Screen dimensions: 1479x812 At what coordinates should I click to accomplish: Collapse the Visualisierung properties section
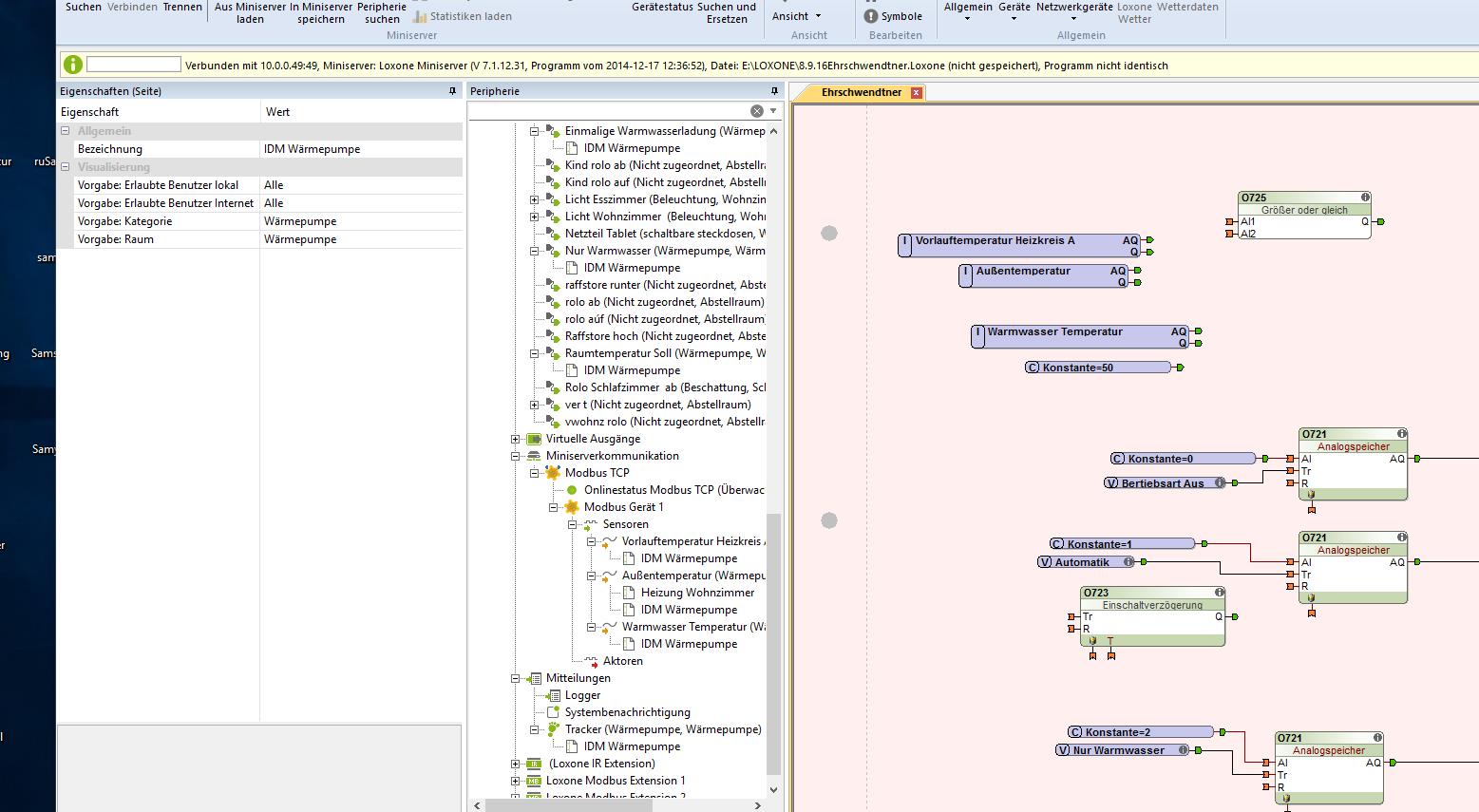point(66,167)
